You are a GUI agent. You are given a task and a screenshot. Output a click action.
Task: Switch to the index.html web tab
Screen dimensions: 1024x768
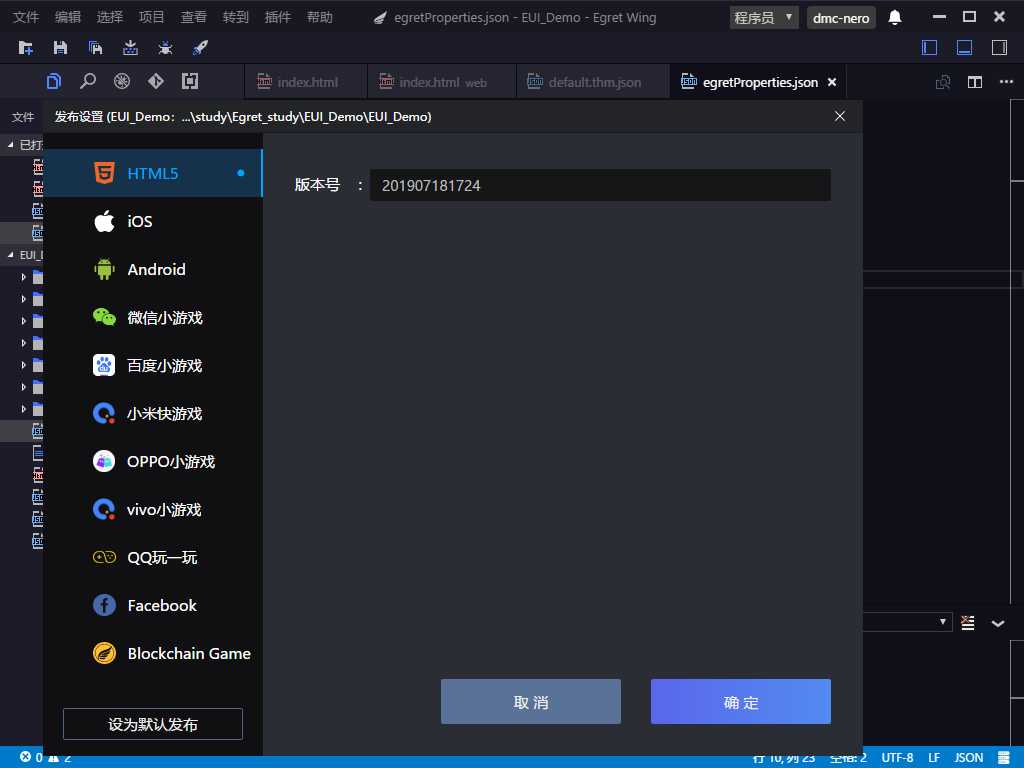point(442,82)
